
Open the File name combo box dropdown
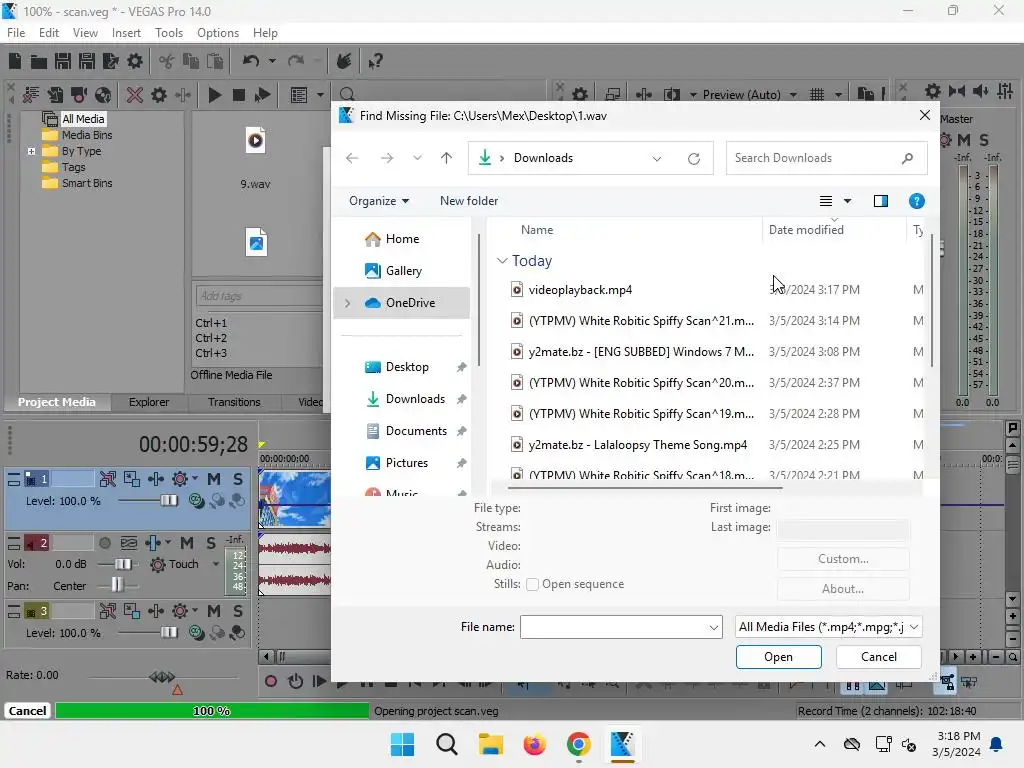[x=714, y=628]
